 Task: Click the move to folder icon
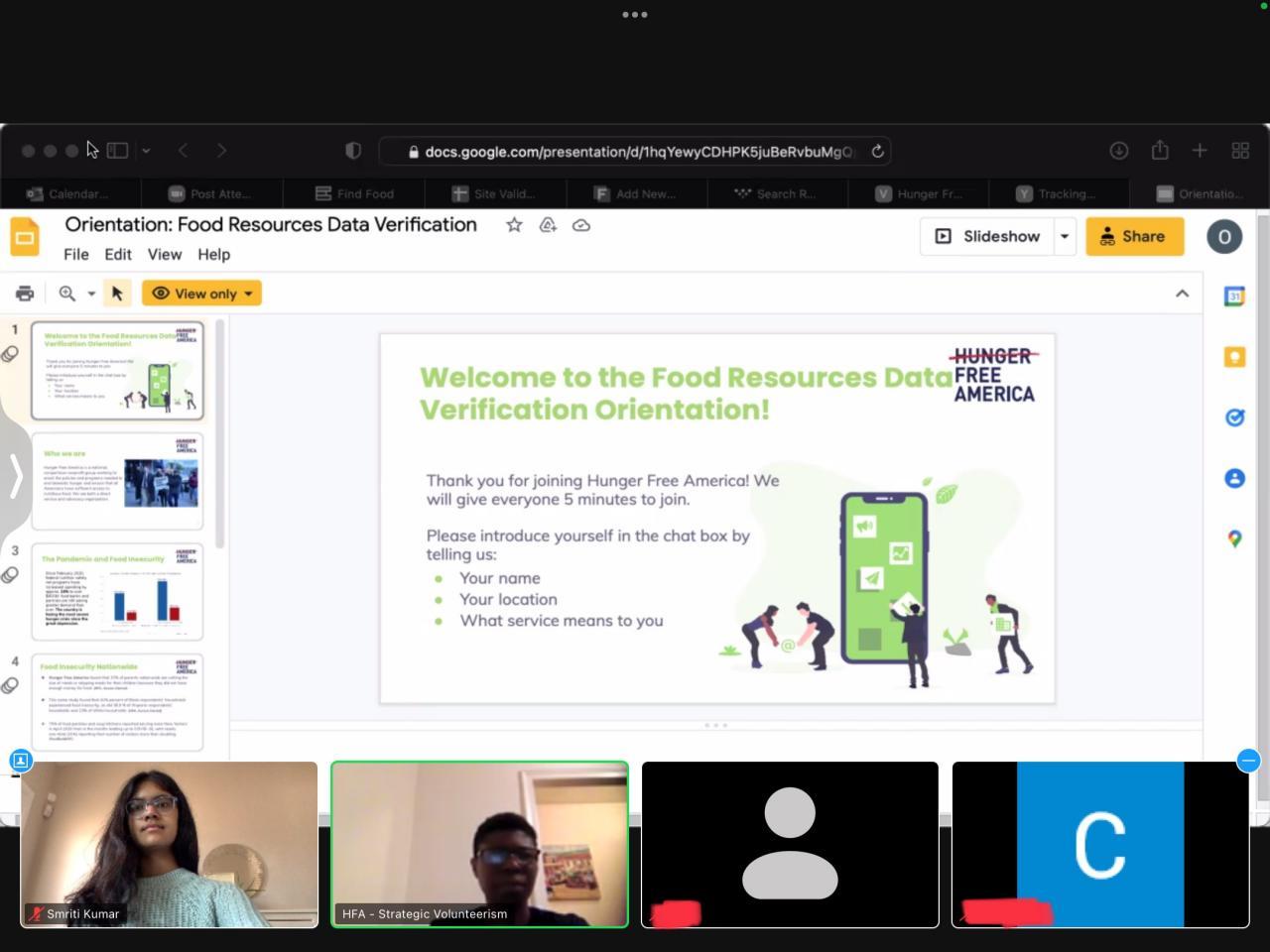[548, 225]
